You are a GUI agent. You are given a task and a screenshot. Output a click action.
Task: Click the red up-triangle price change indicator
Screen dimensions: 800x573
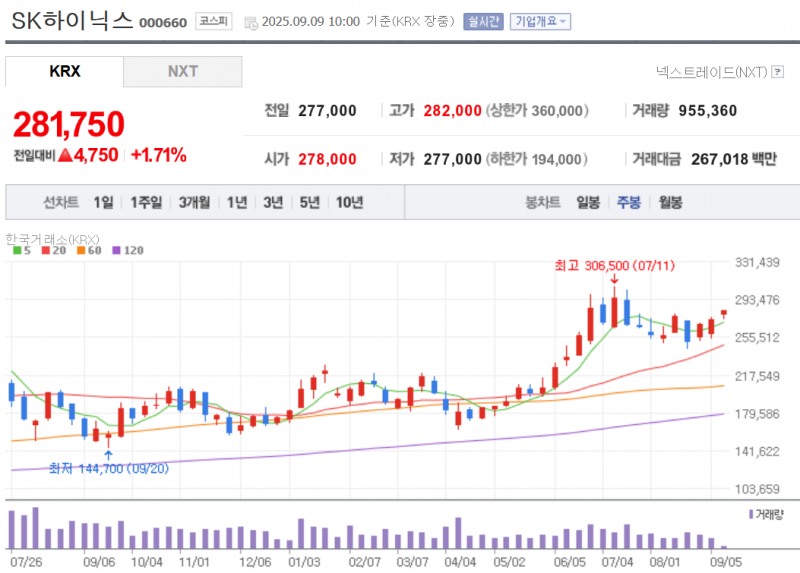(x=65, y=155)
